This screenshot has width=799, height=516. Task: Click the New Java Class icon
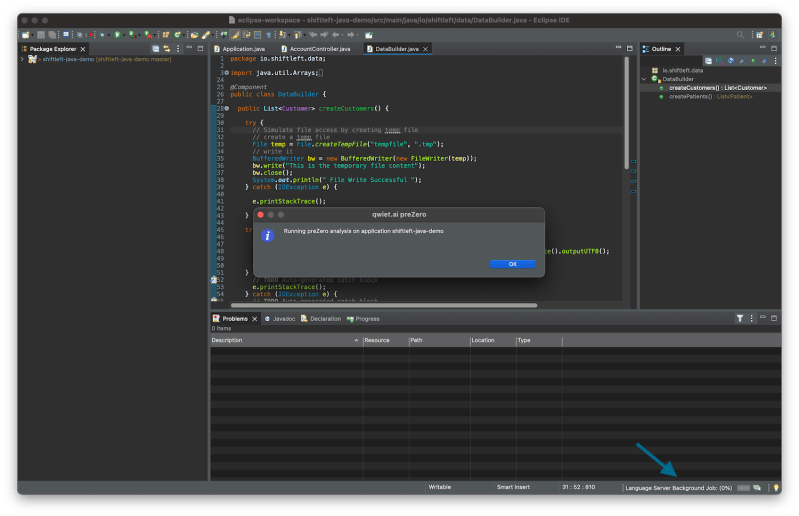tap(177, 35)
